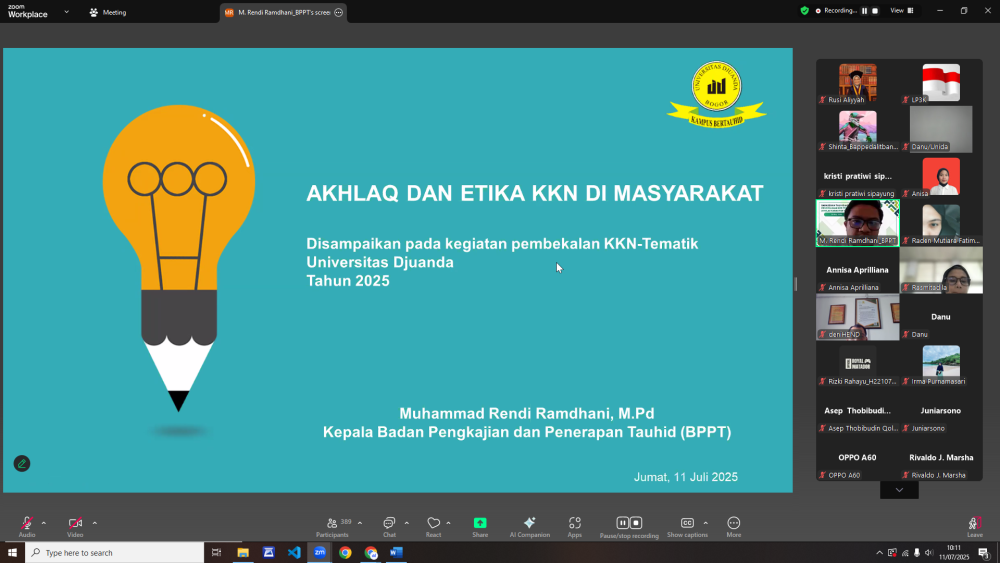The image size is (1000, 563).
Task: Open Windows Start menu
Action: click(x=12, y=553)
